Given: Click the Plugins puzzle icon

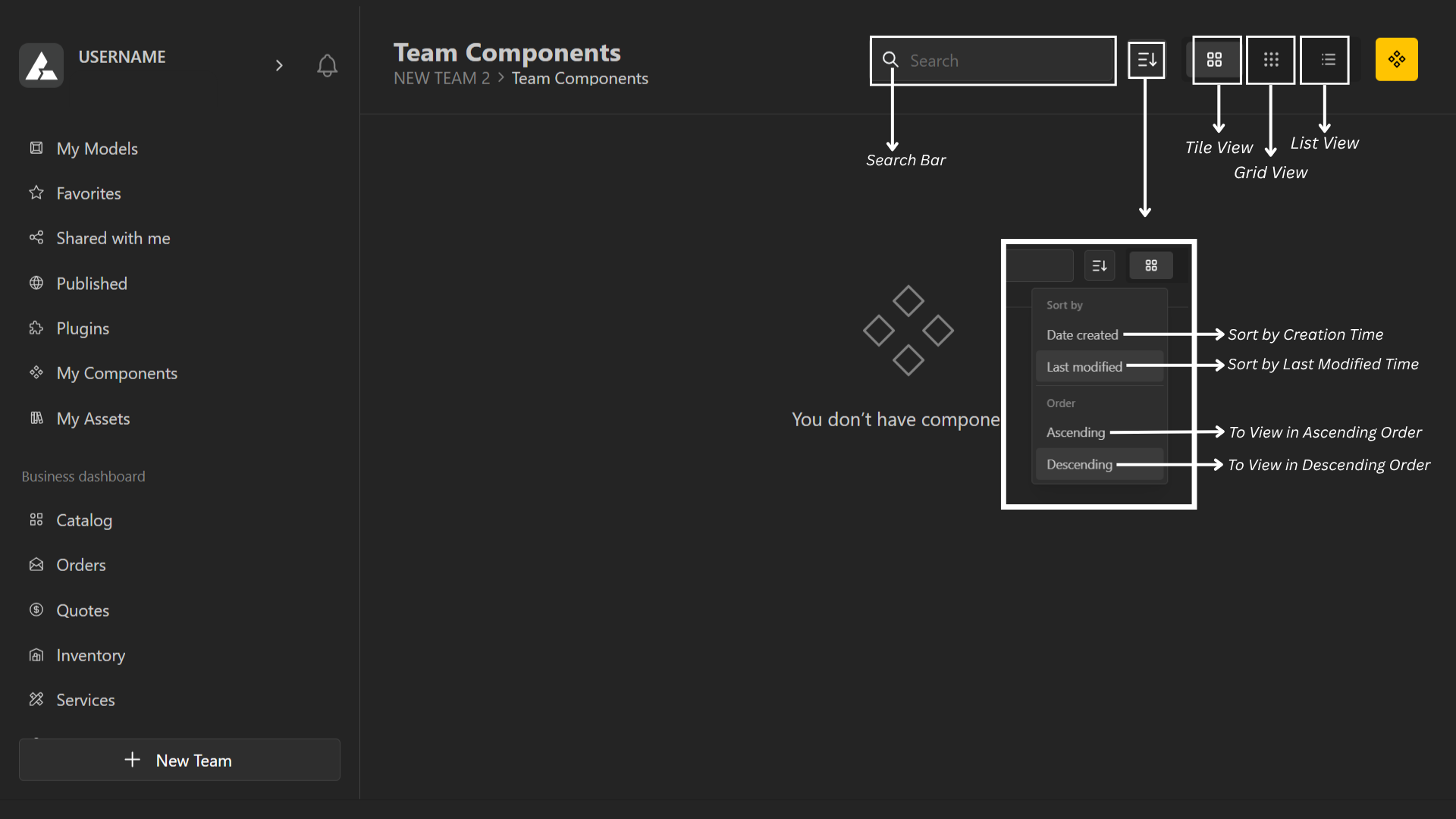Looking at the screenshot, I should [36, 328].
